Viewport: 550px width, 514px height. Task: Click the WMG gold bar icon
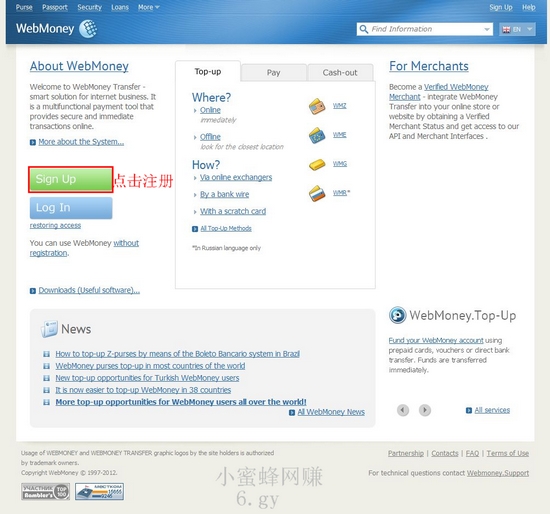click(x=317, y=164)
